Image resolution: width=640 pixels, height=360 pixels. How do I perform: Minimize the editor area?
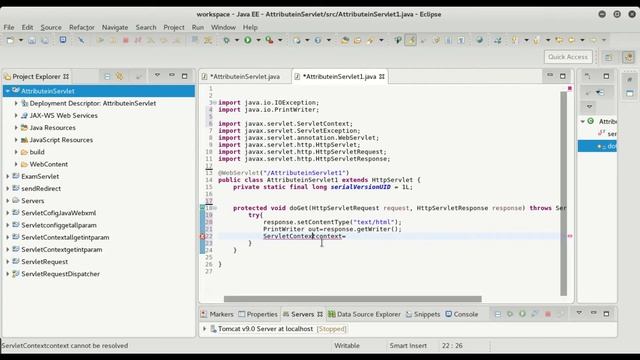tap(550, 75)
